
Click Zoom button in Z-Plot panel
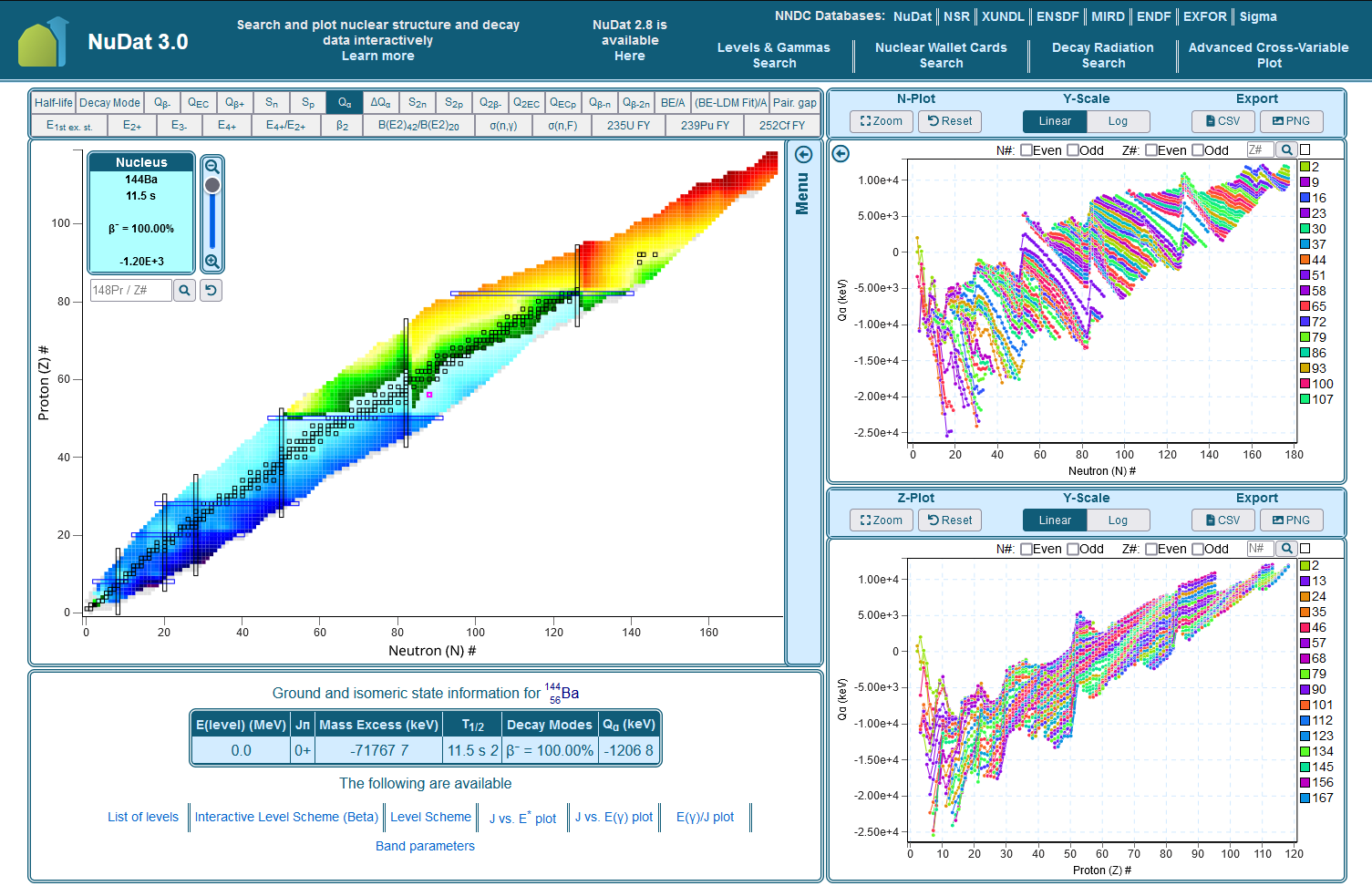[881, 520]
